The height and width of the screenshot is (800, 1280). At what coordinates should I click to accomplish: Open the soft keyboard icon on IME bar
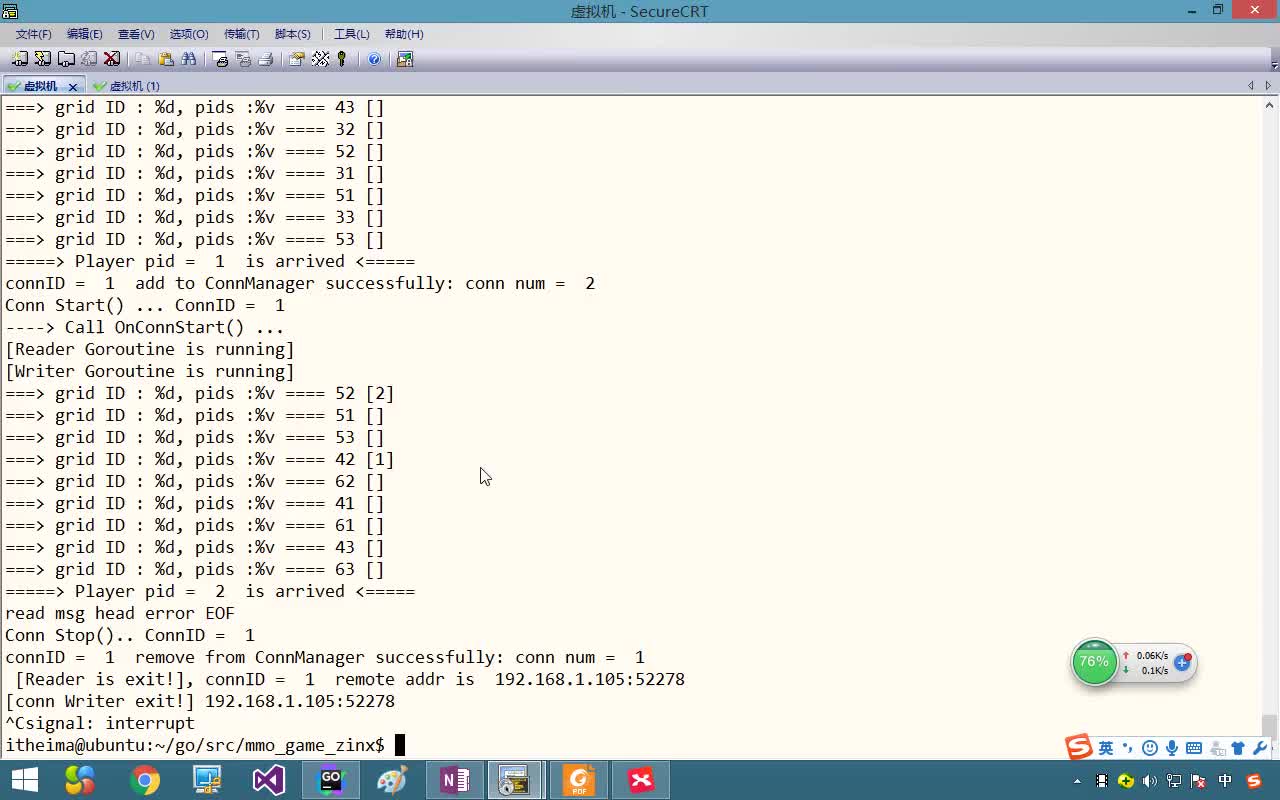(x=1194, y=748)
